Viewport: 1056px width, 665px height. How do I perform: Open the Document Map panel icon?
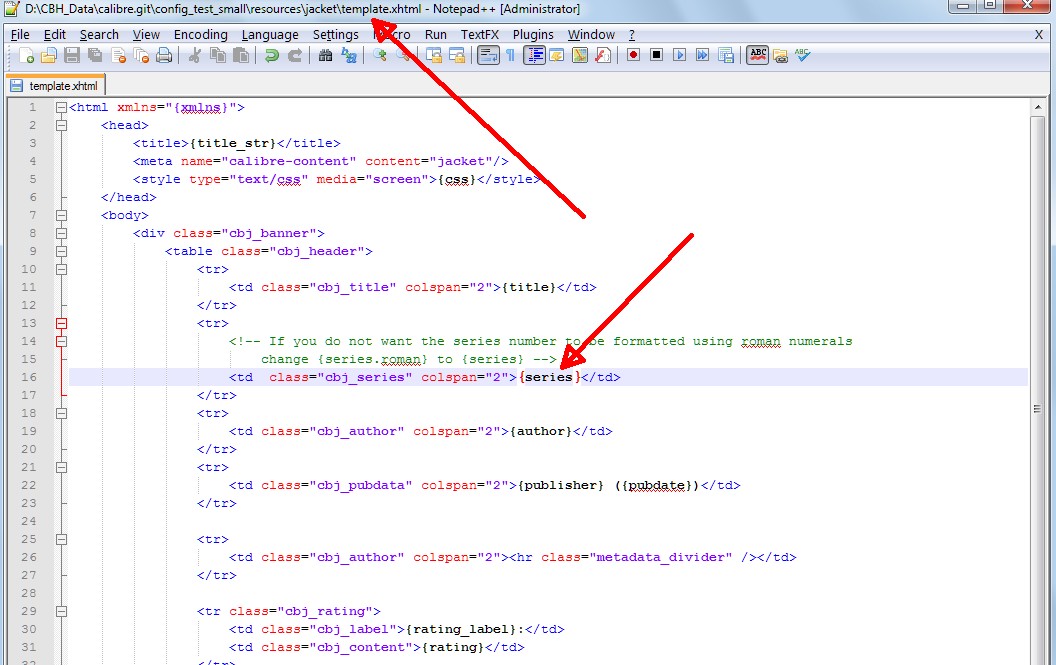[x=580, y=55]
